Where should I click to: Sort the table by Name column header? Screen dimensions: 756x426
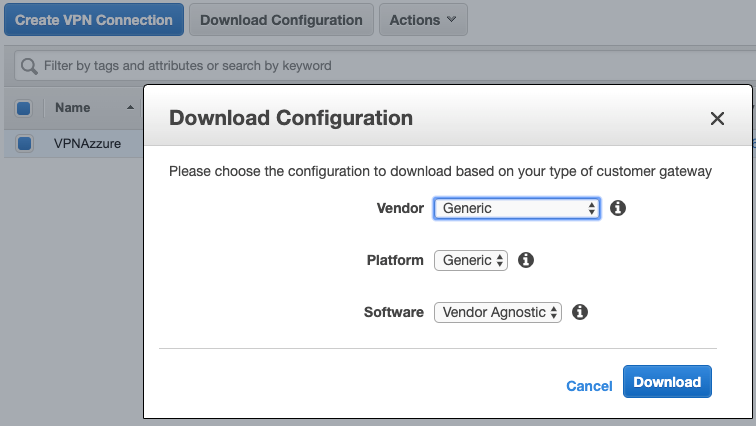73,107
